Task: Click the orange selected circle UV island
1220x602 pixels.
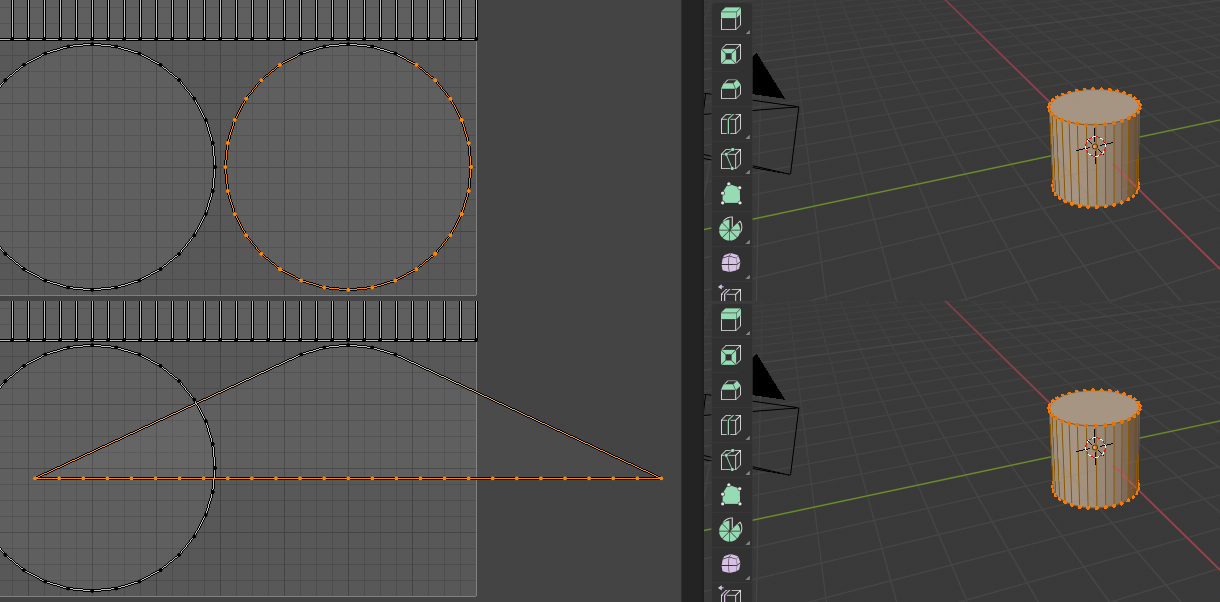Action: (x=348, y=167)
